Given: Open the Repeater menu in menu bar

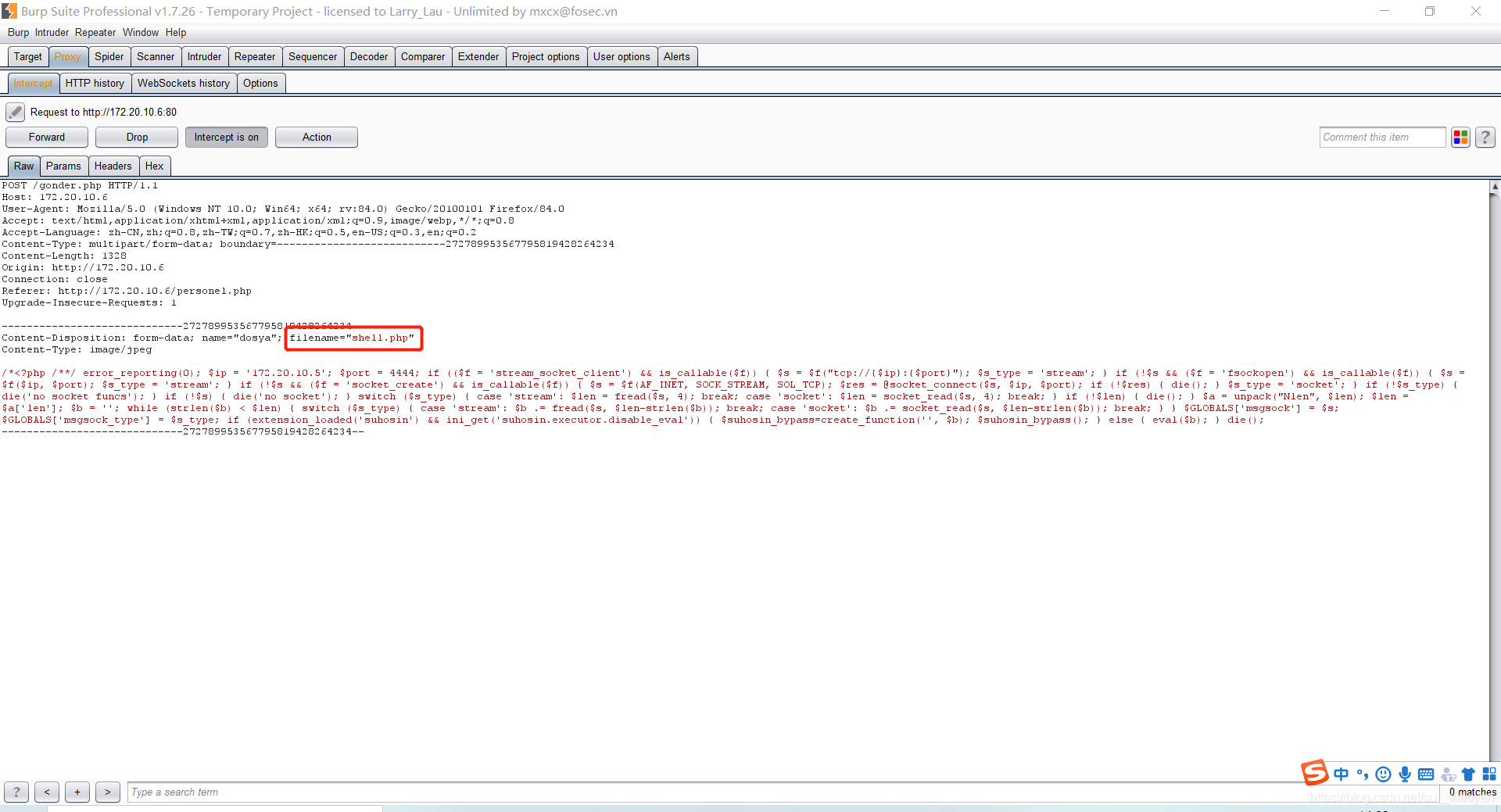Looking at the screenshot, I should (x=95, y=32).
